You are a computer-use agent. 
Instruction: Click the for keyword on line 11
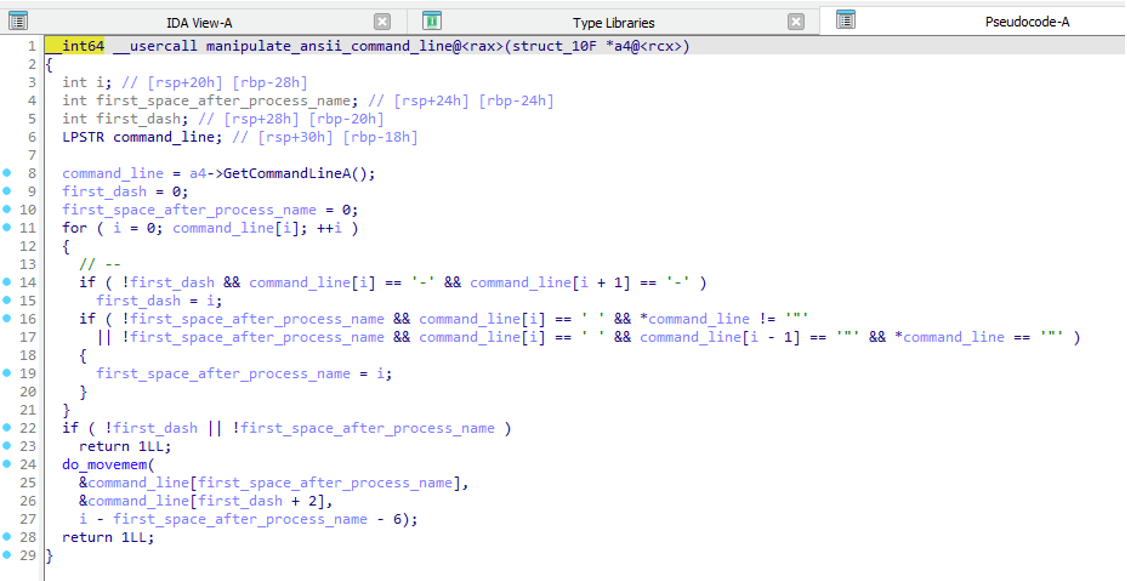(75, 228)
